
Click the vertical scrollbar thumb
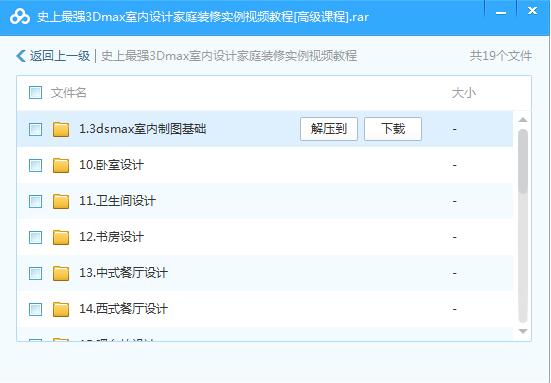coord(523,161)
